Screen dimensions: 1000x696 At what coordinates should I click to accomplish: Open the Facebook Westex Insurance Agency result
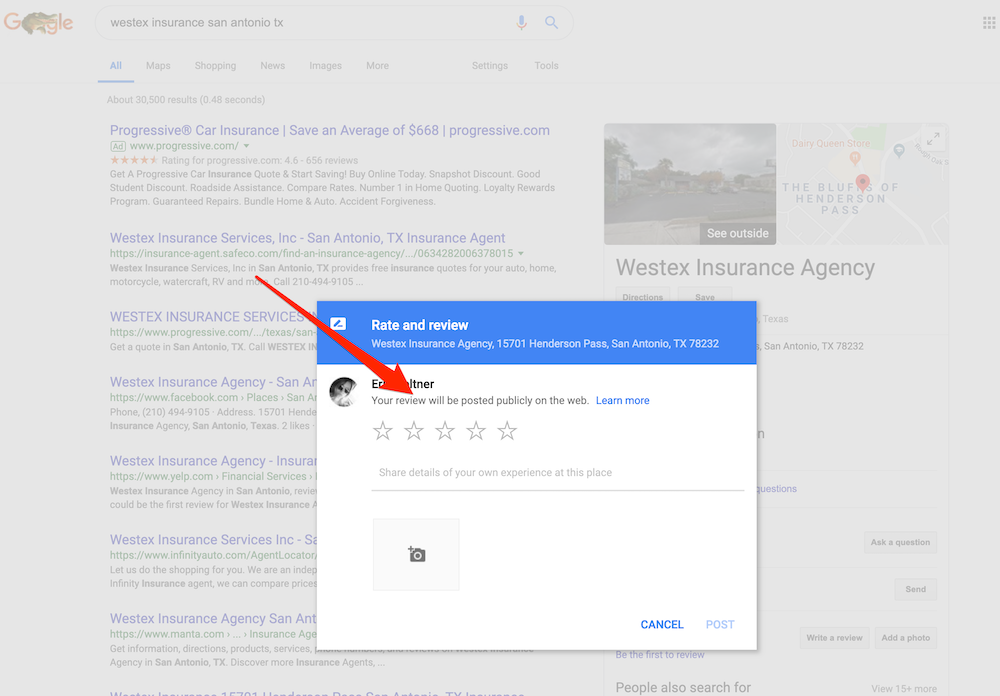click(213, 383)
